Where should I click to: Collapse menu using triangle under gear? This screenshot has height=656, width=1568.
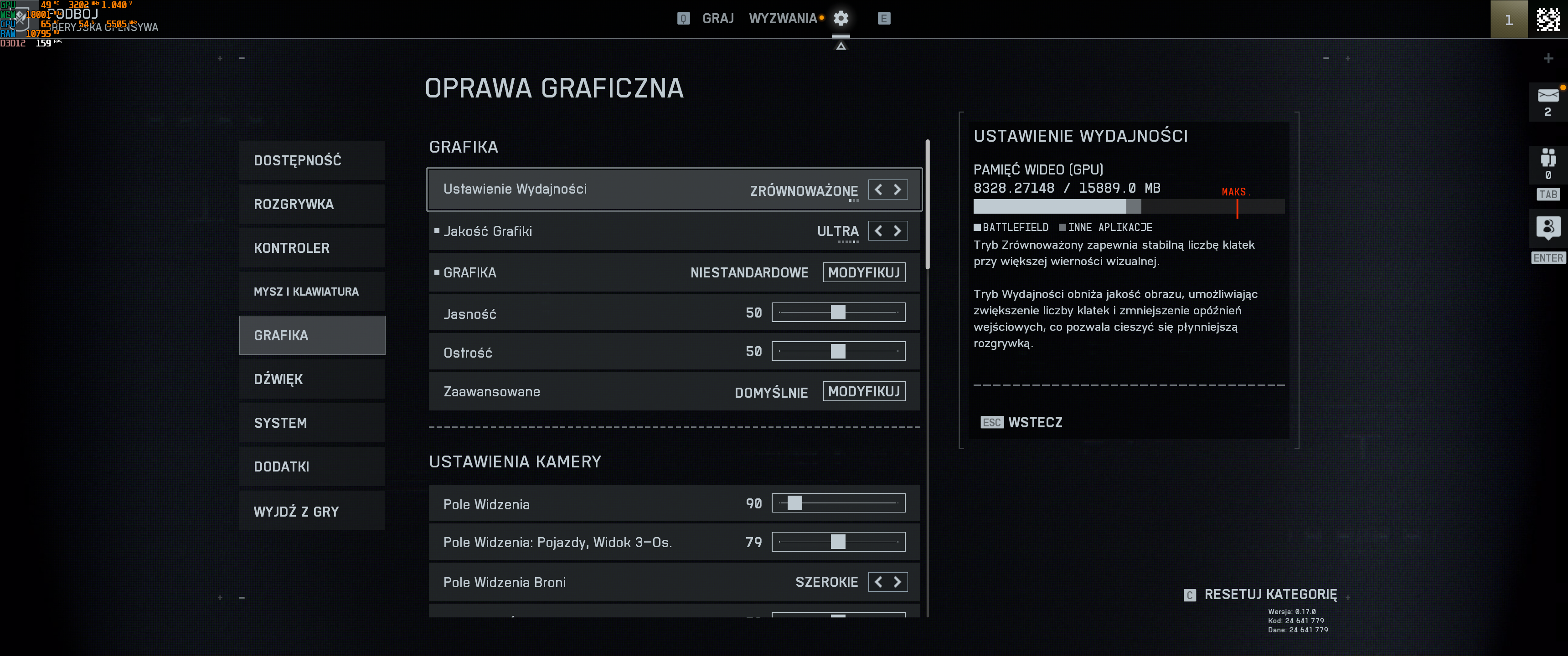[841, 46]
